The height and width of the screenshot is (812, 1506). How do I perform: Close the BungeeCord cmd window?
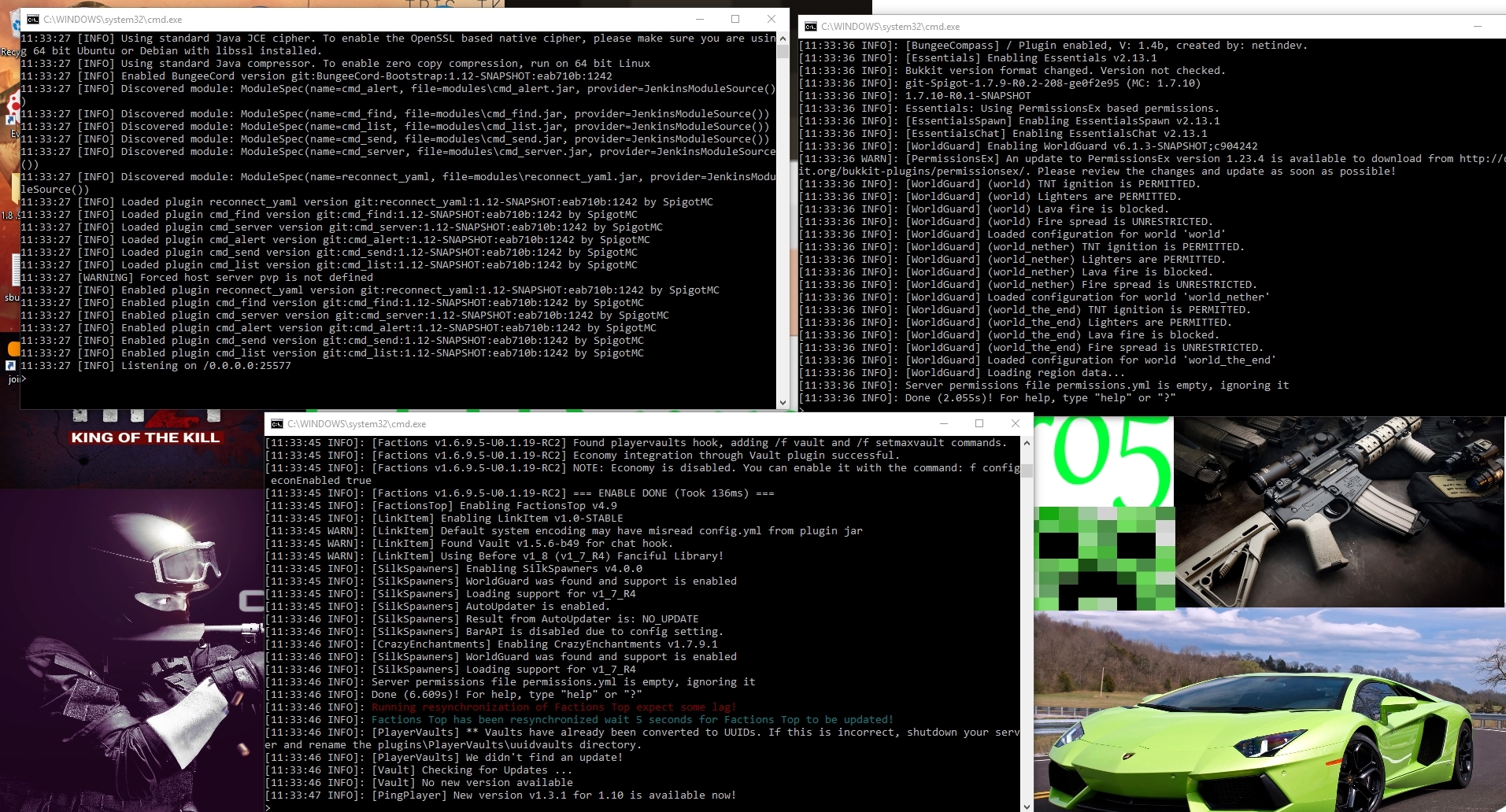point(772,20)
